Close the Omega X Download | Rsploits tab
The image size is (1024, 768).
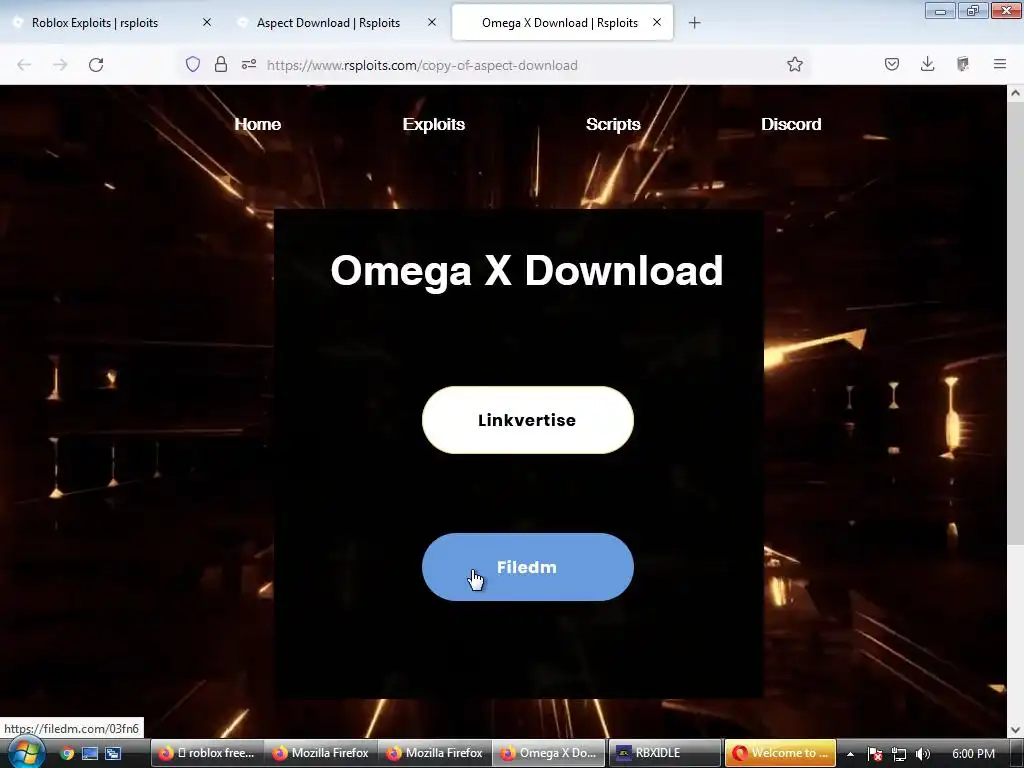coord(657,22)
